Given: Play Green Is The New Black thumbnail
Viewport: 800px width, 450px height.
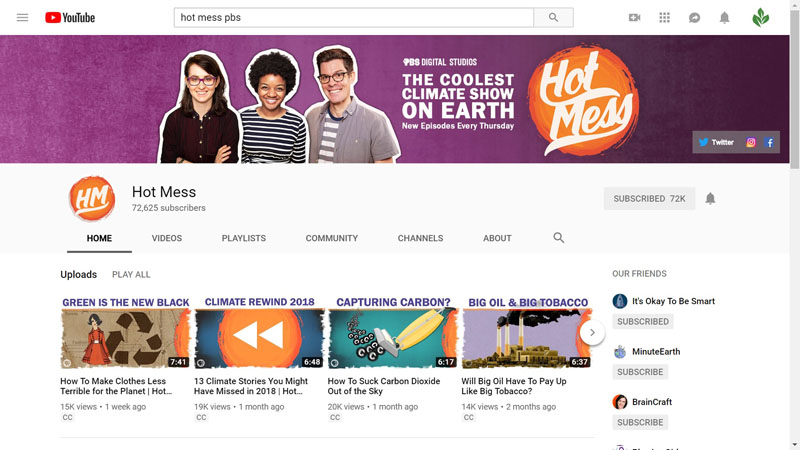Looking at the screenshot, I should [x=126, y=332].
